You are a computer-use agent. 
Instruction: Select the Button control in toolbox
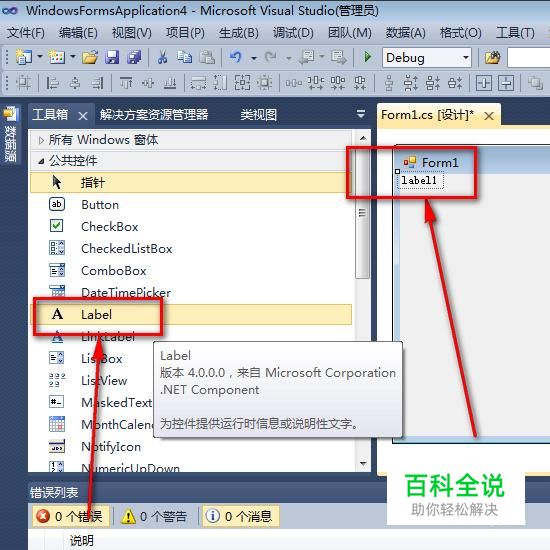pyautogui.click(x=191, y=204)
